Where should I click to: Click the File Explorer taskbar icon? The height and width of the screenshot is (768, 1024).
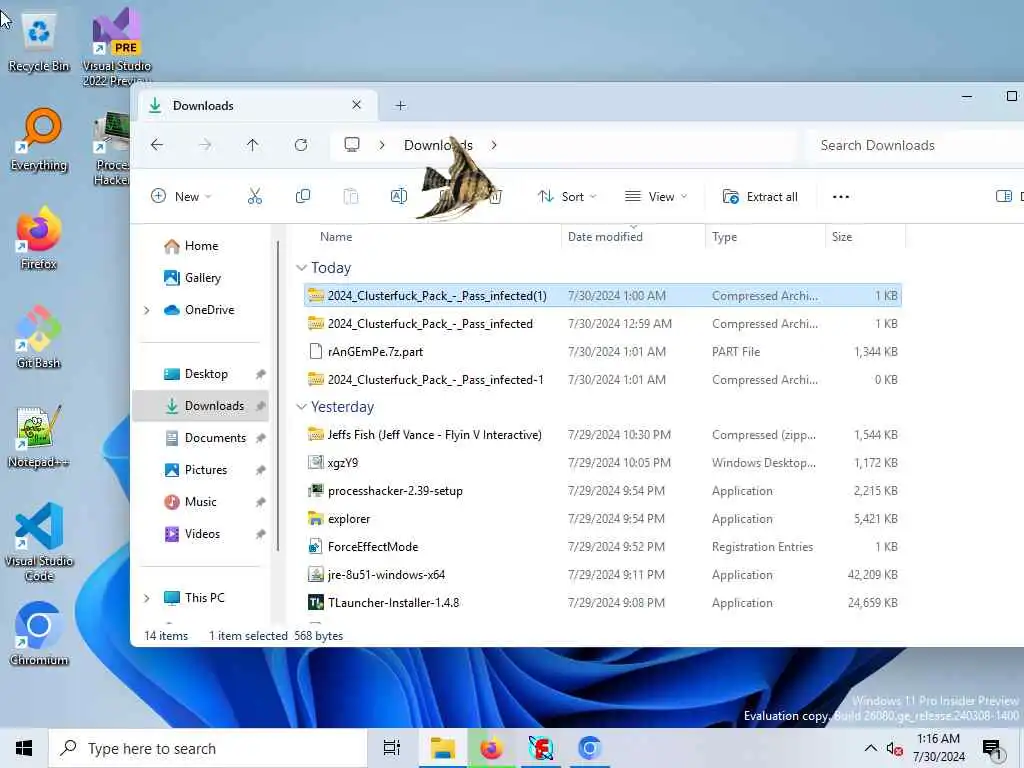point(443,748)
